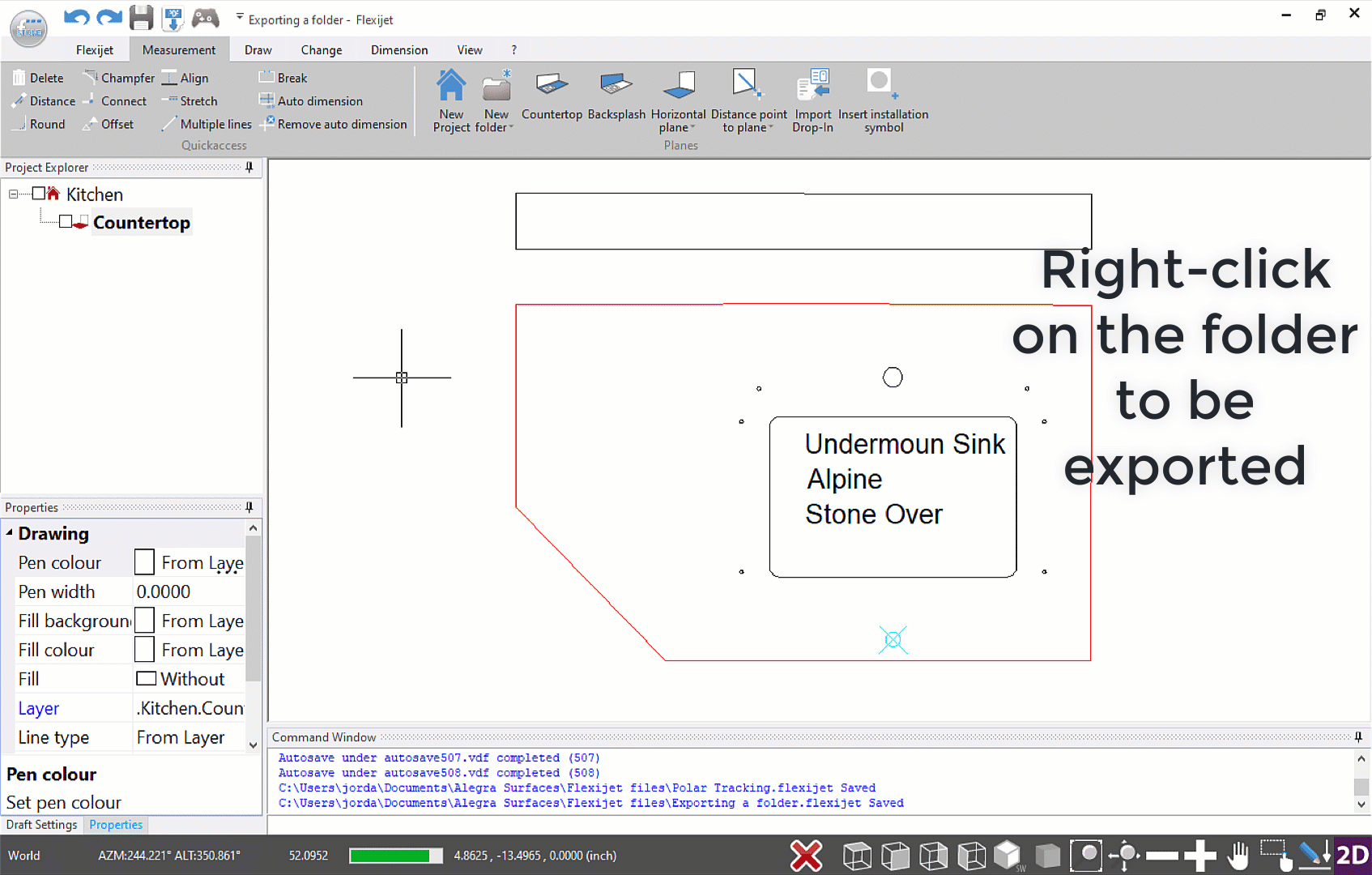Switch to the Draft Settings tab
1372x875 pixels.
41,825
